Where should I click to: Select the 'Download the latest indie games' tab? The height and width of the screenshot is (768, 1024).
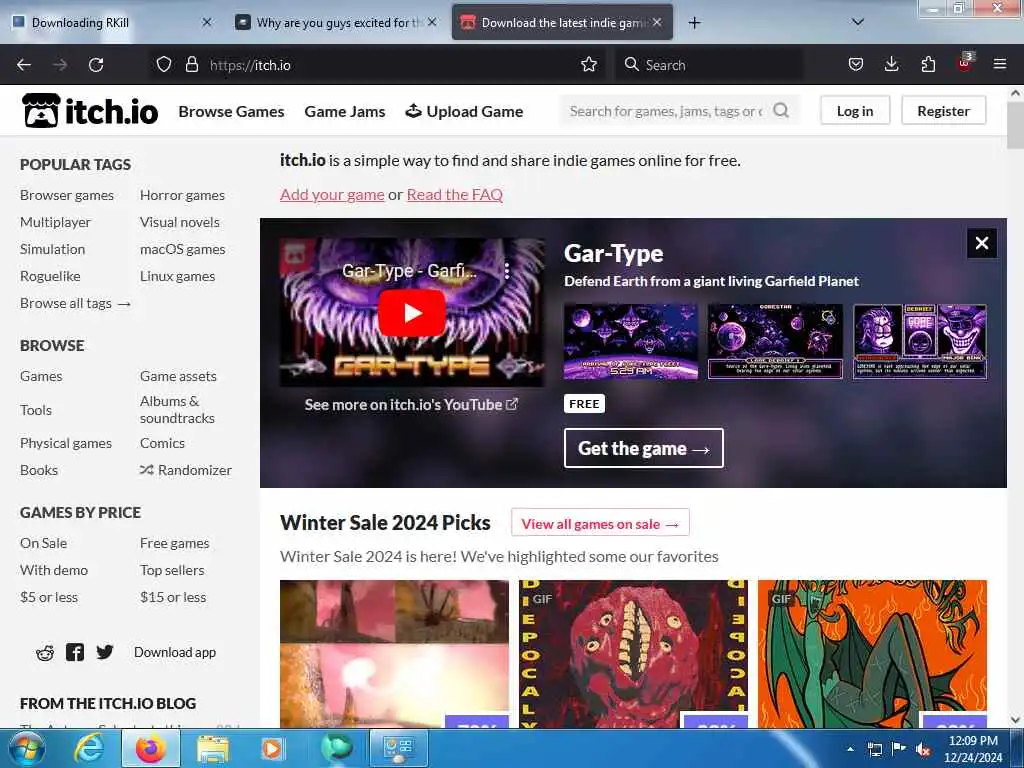pos(562,23)
